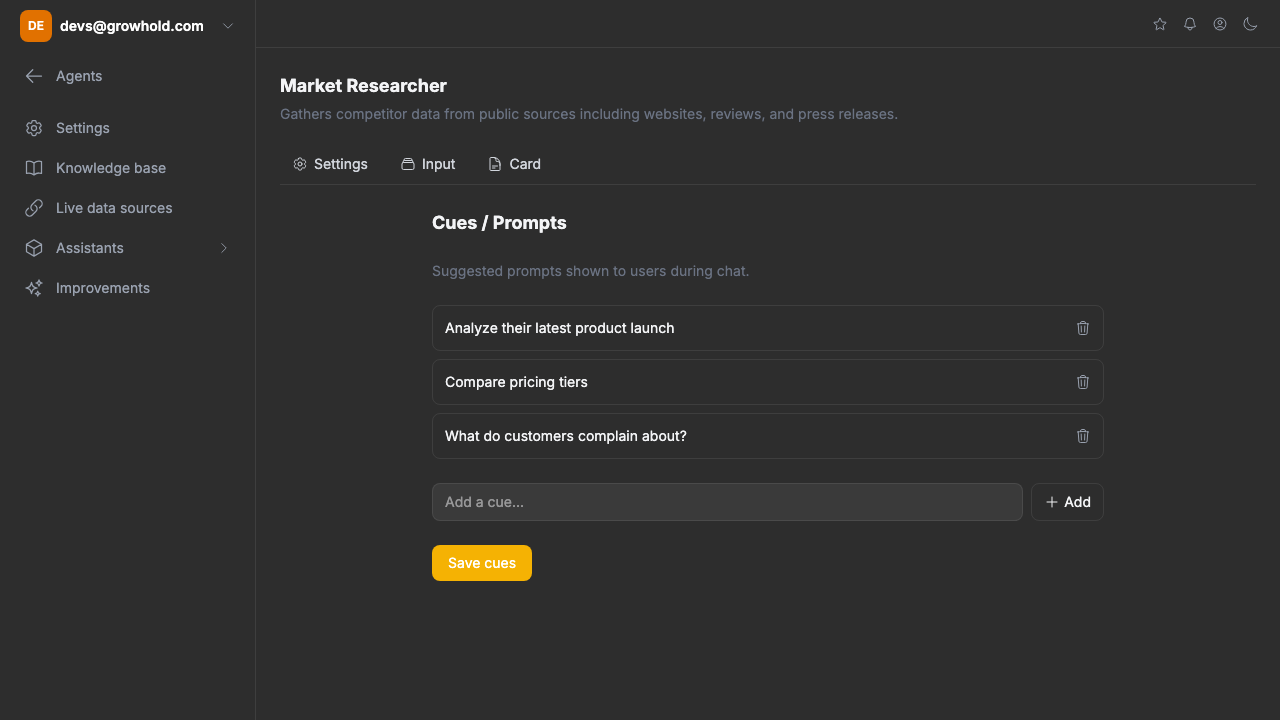Open the user profile icon
This screenshot has width=1280, height=720.
(1220, 24)
